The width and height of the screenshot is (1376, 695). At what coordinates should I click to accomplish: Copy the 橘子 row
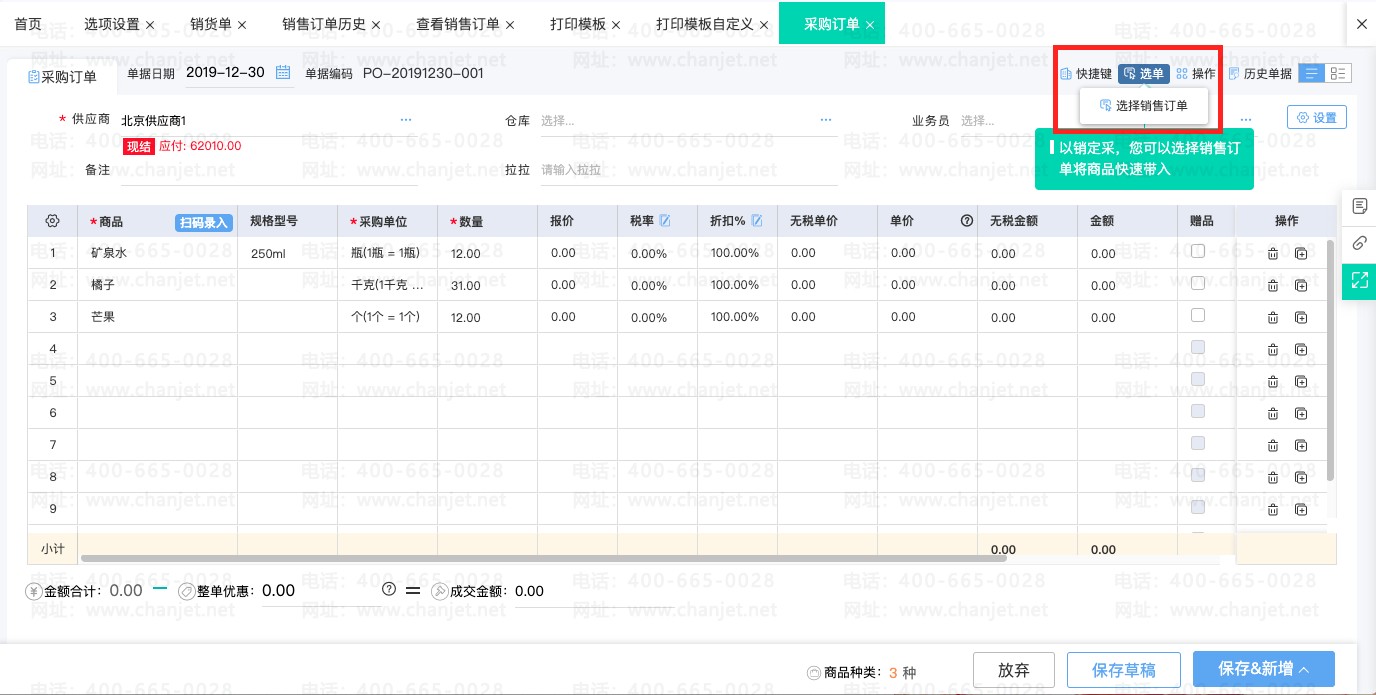coord(1301,286)
